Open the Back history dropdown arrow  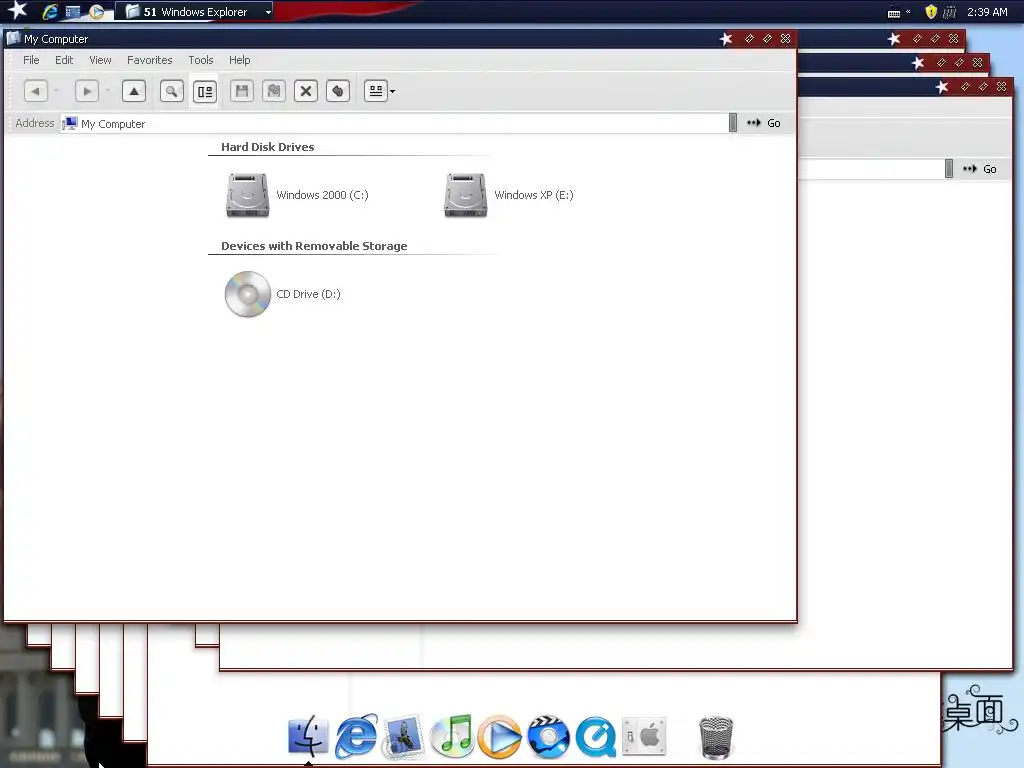57,91
